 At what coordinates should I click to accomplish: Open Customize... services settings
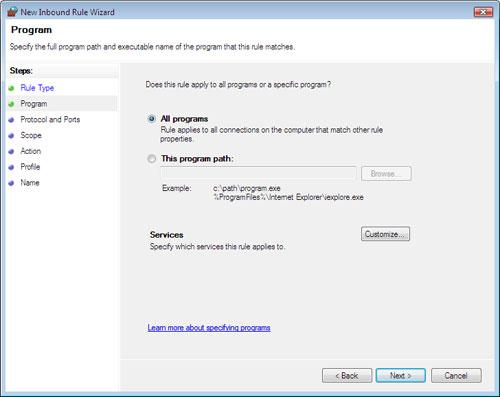coord(385,234)
